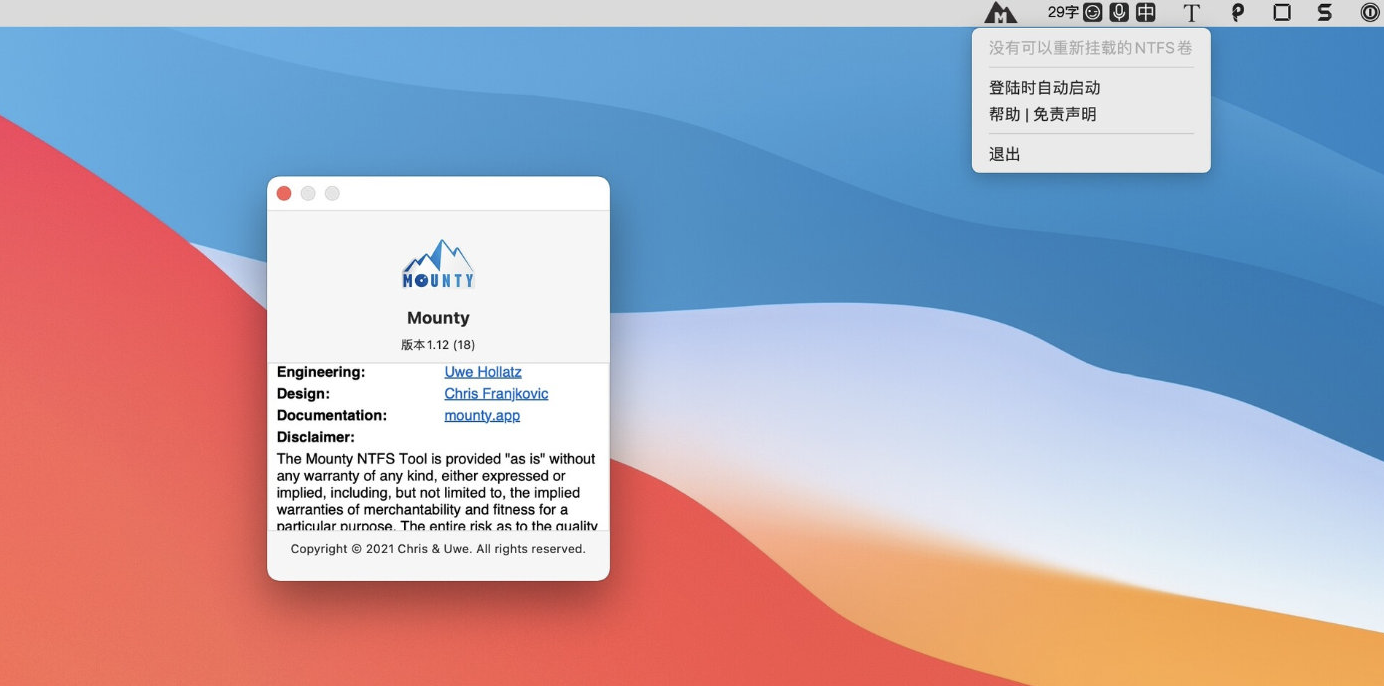
Task: Click the Engineering: label
Action: coord(321,372)
